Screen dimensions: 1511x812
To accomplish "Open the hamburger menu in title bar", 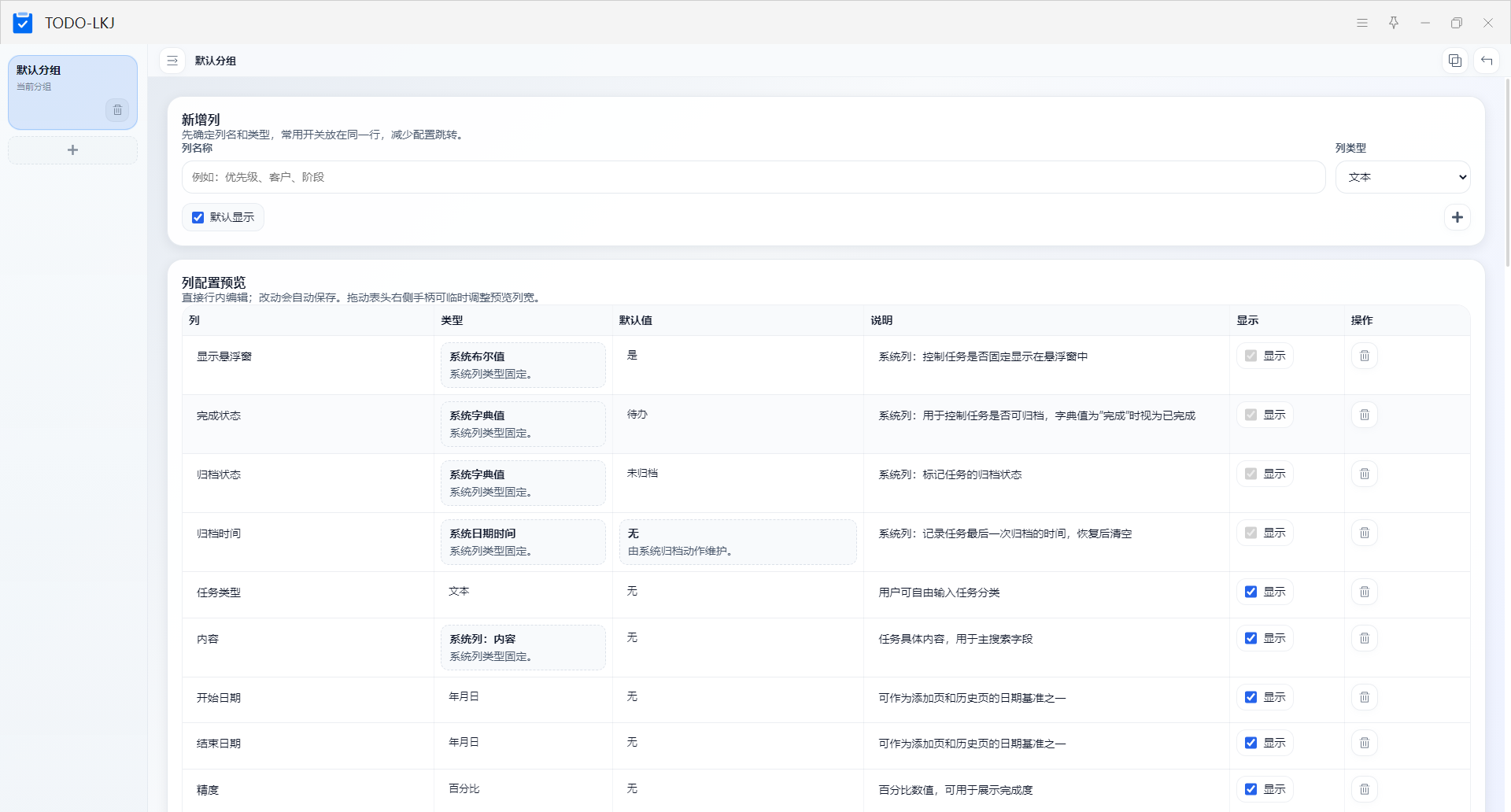I will point(1362,23).
